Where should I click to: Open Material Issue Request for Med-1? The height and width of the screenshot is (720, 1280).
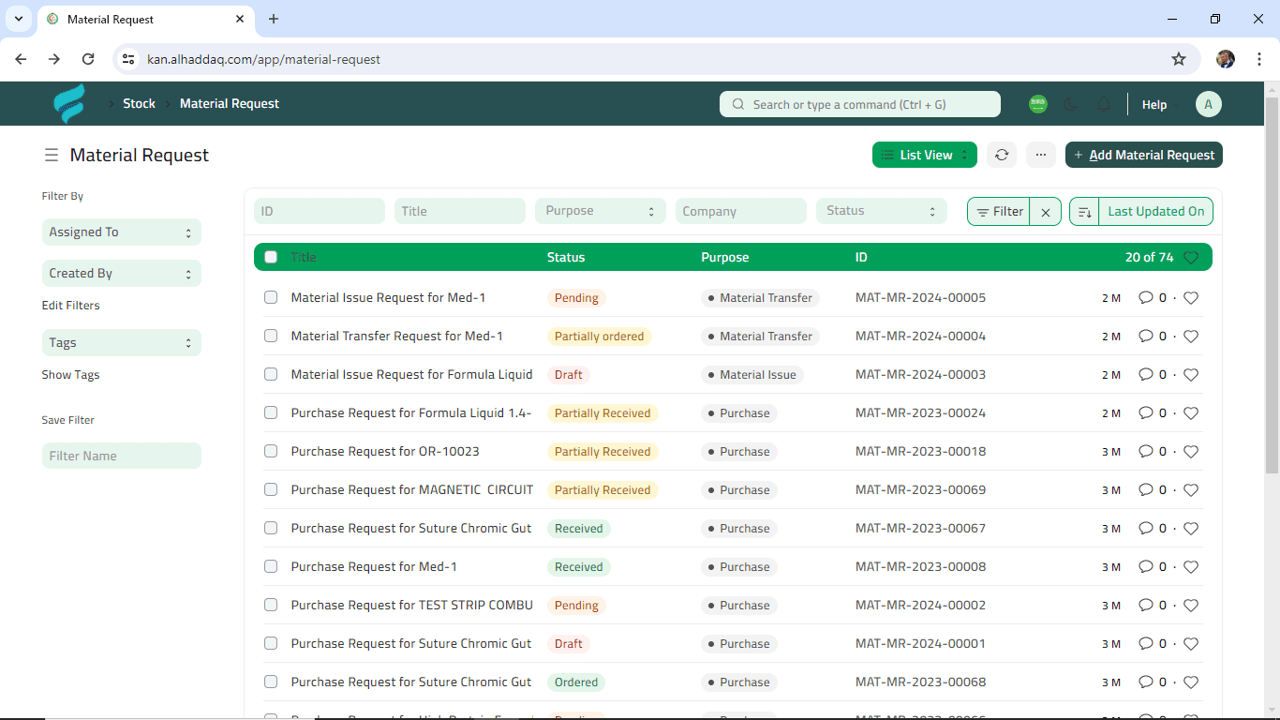point(388,298)
